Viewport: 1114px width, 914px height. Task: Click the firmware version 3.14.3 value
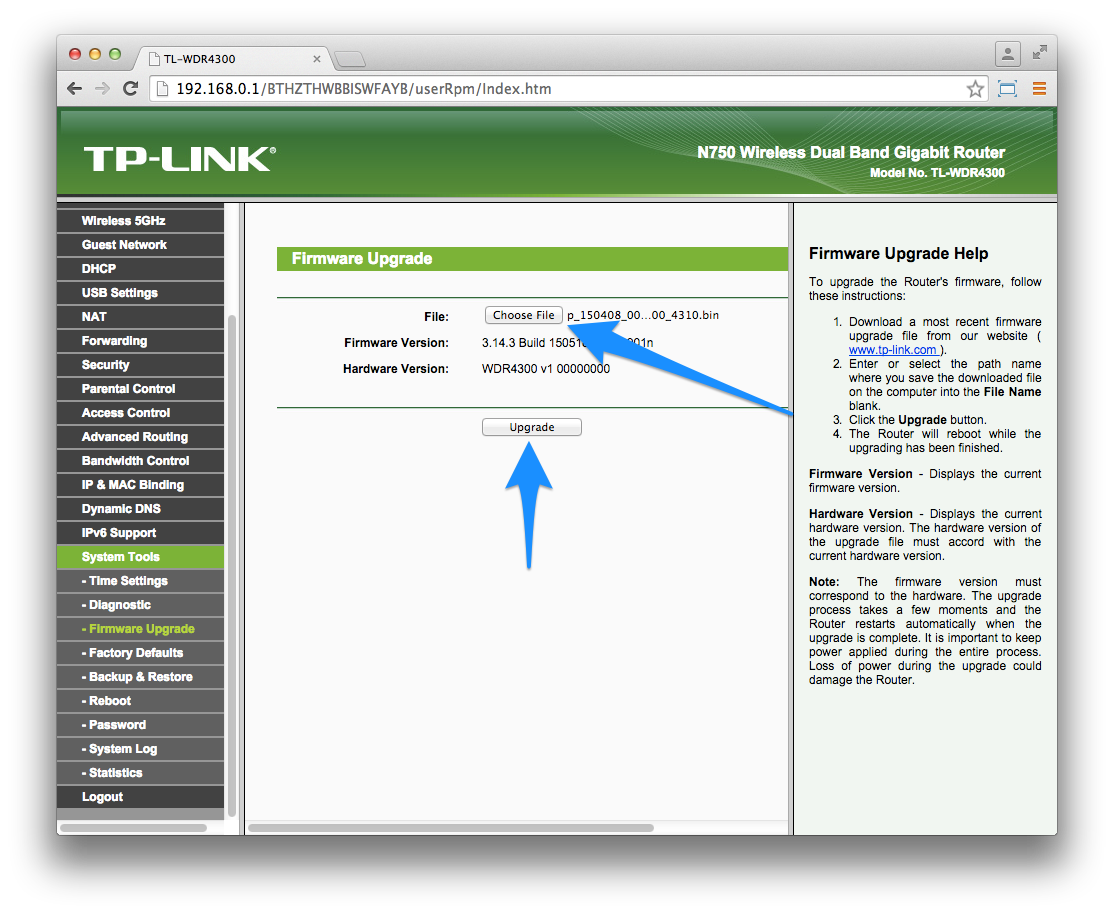(568, 343)
